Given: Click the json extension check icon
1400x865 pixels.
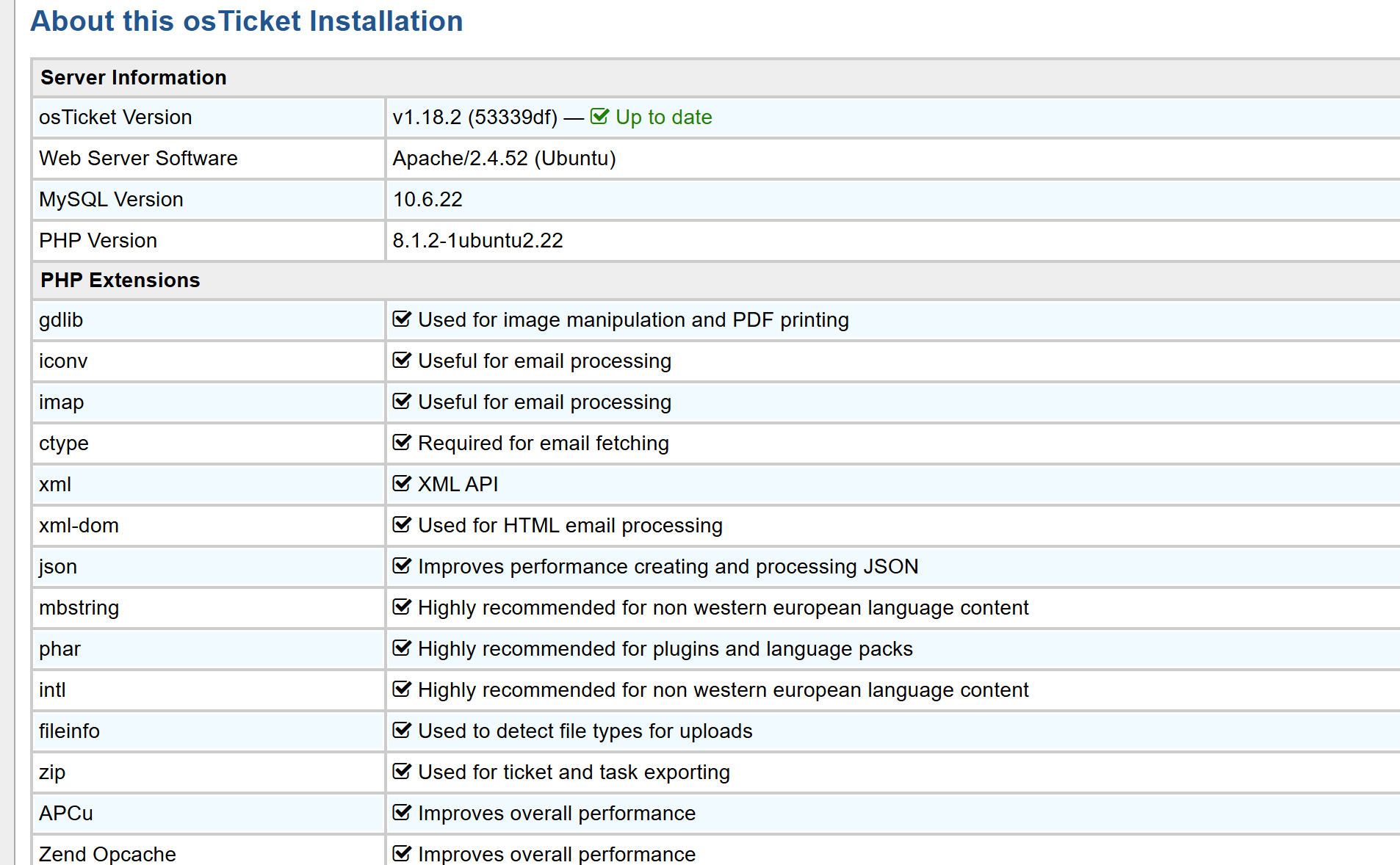Looking at the screenshot, I should tap(402, 566).
